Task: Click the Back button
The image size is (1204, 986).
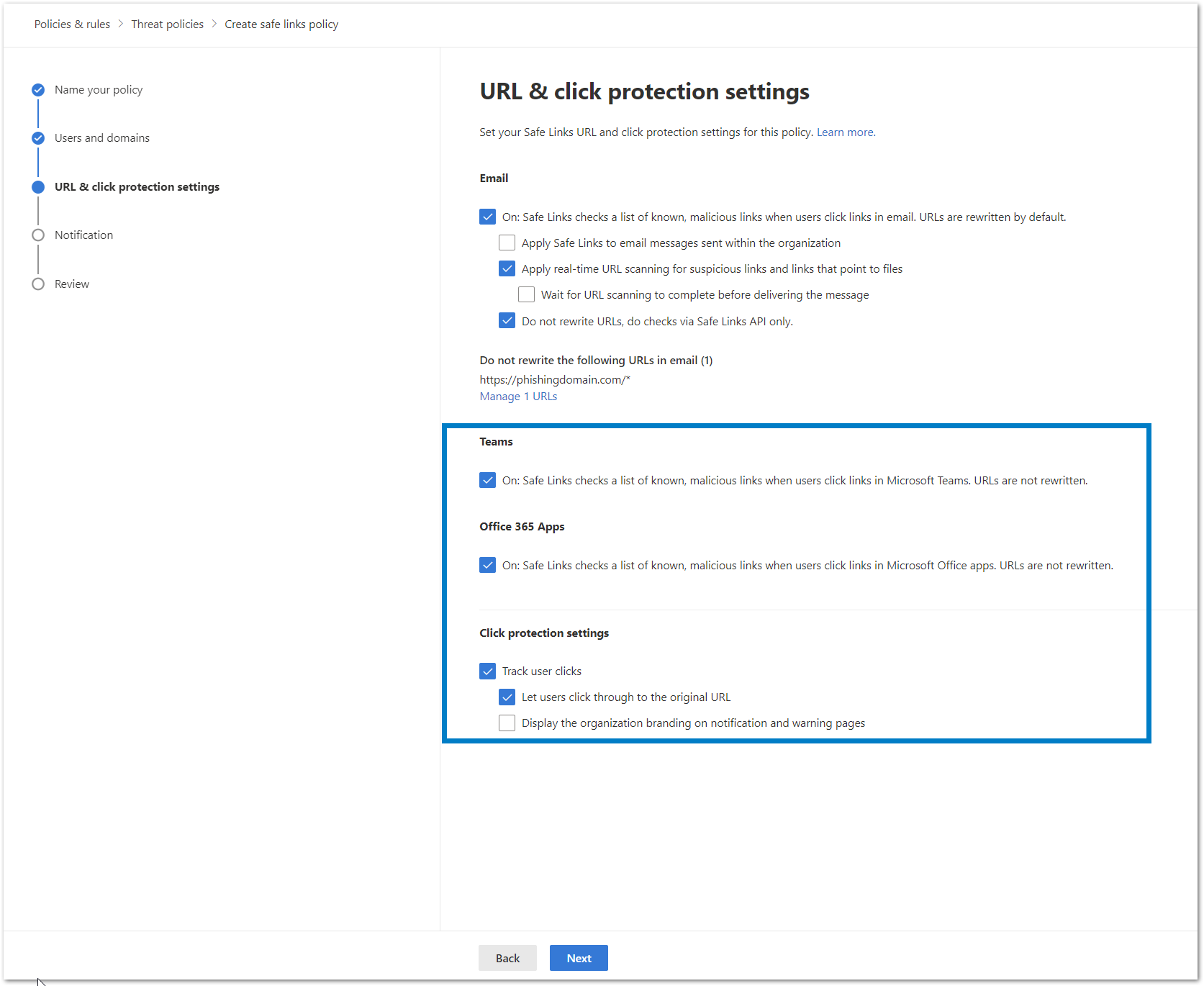Action: coord(507,958)
